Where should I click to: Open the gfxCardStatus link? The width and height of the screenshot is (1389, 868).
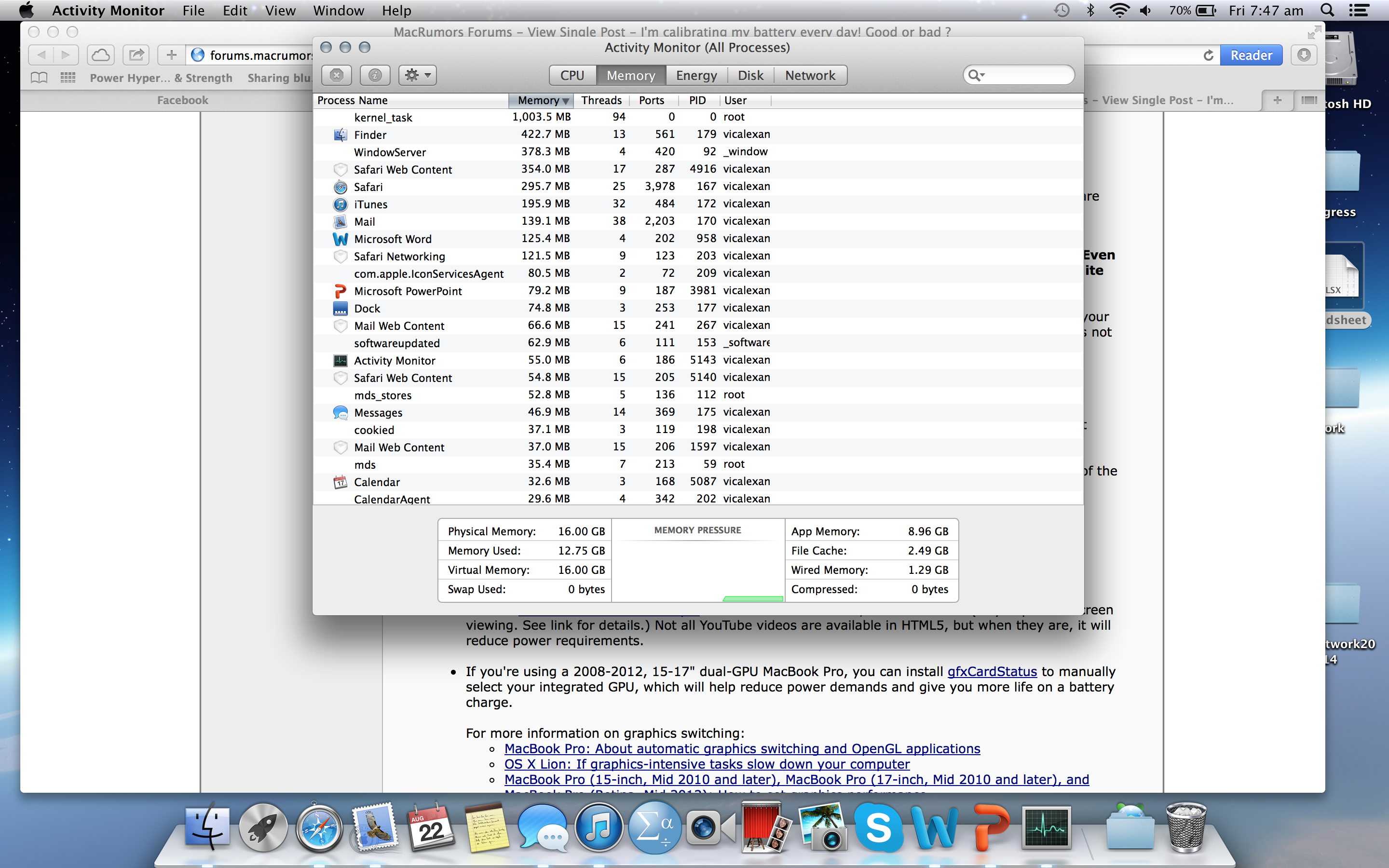point(992,672)
